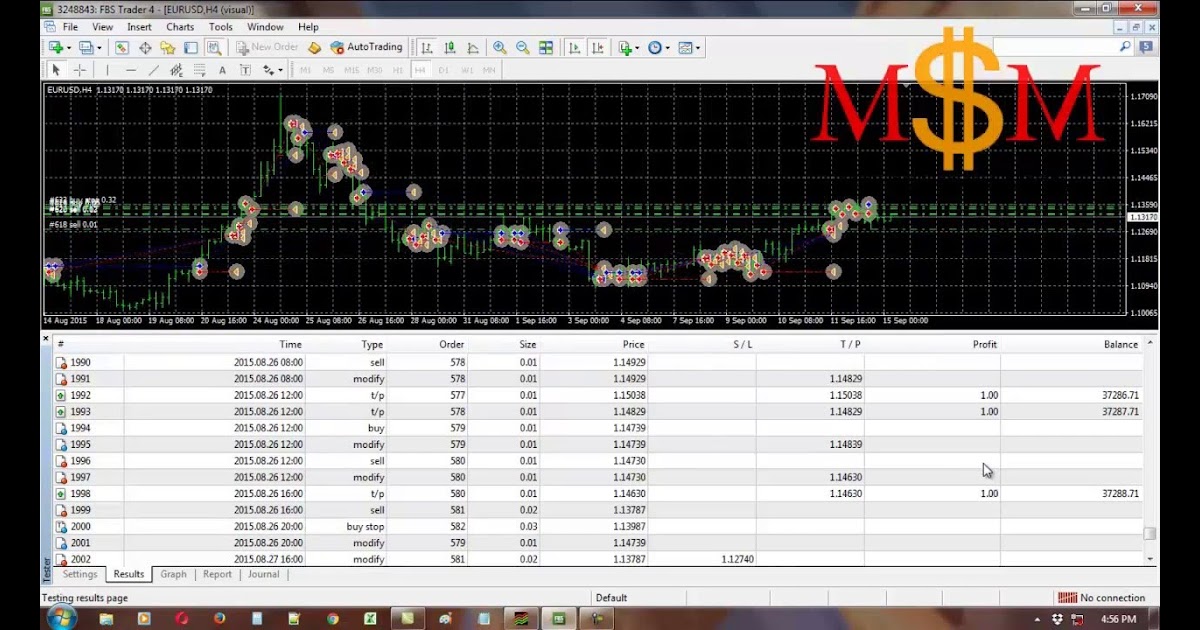Open the Charts menu

click(181, 27)
